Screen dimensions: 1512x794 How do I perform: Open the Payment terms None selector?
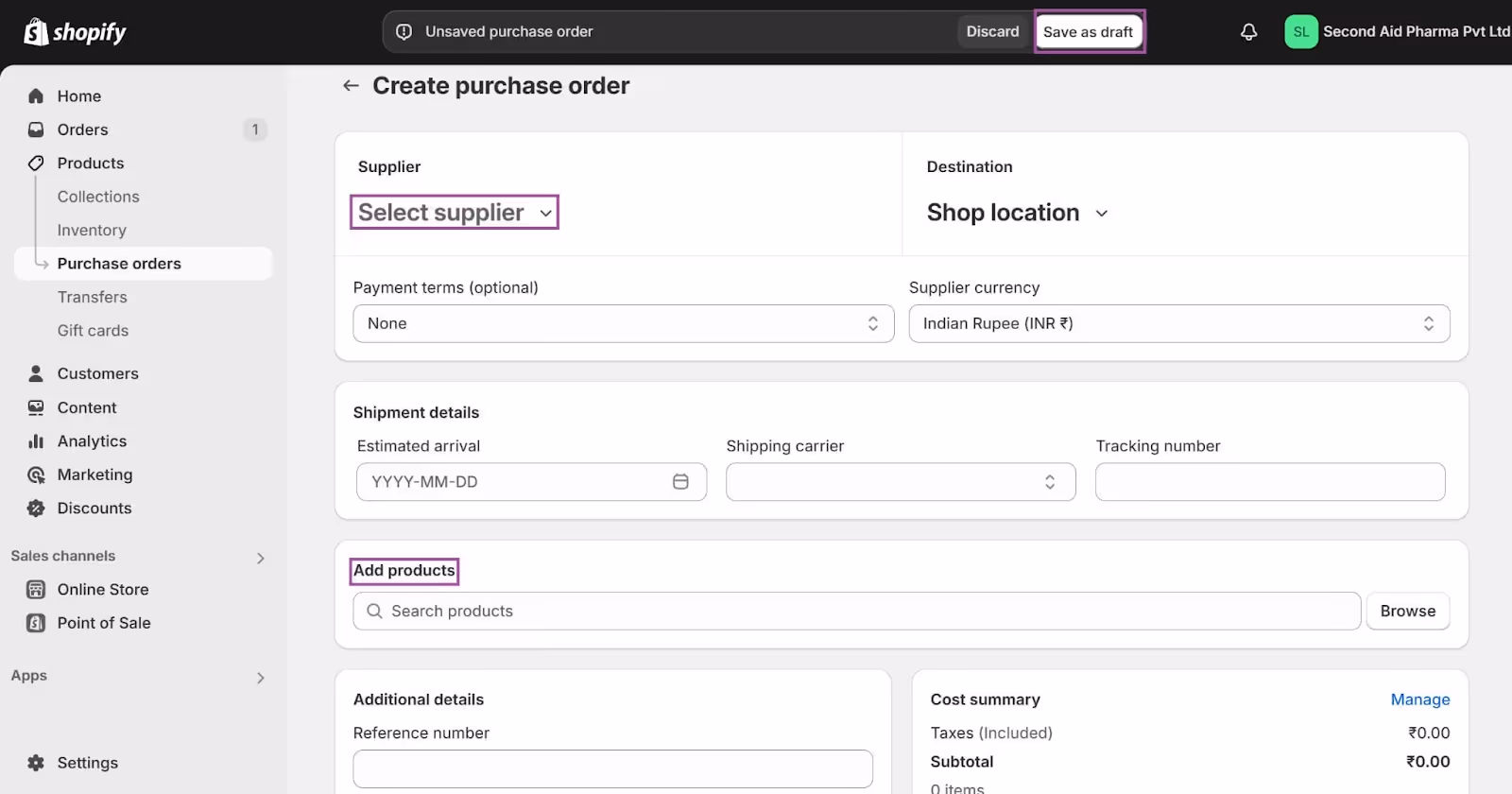(624, 323)
